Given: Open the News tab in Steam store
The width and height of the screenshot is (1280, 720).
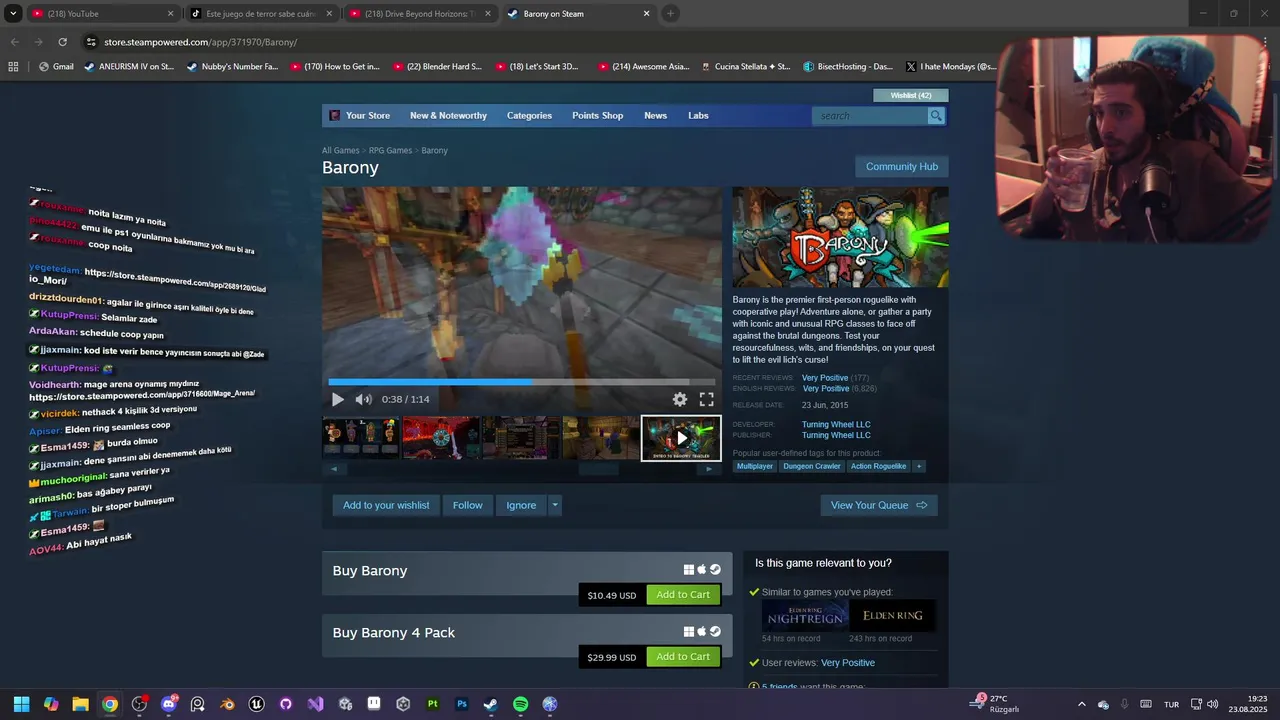Looking at the screenshot, I should 655,116.
